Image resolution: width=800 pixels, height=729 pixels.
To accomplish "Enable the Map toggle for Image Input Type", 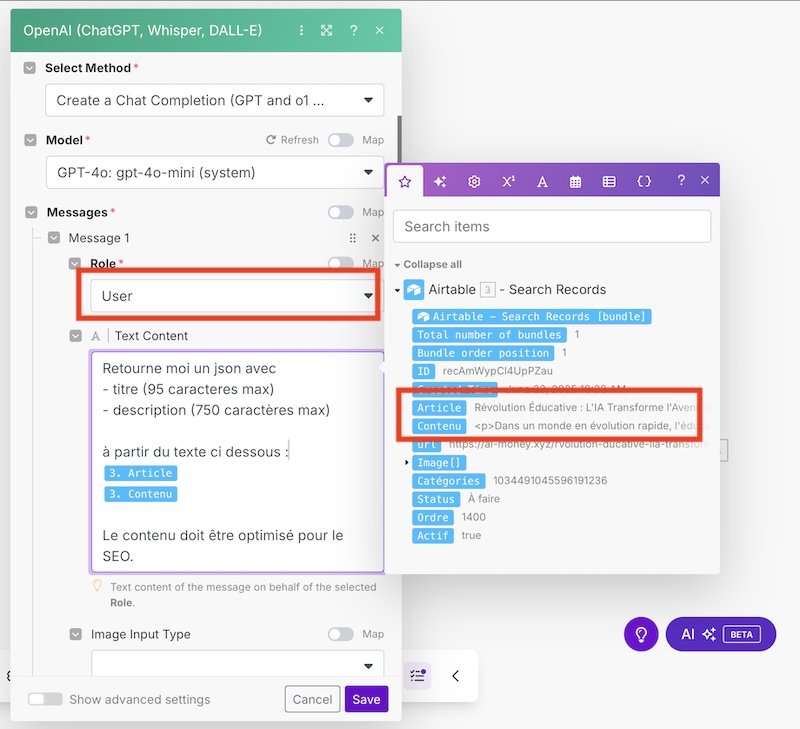I will 341,634.
